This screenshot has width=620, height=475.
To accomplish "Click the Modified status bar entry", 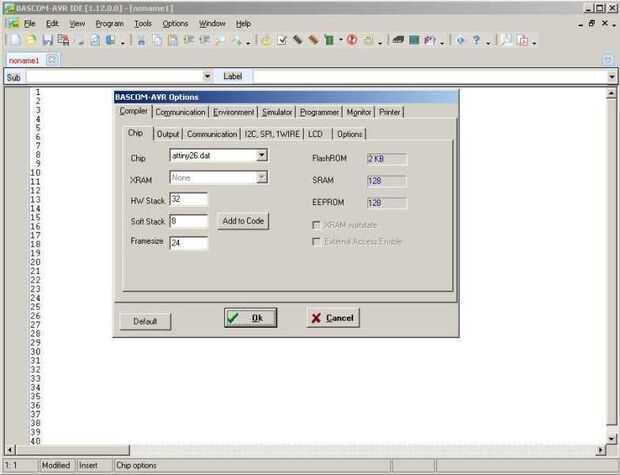I will click(x=56, y=466).
